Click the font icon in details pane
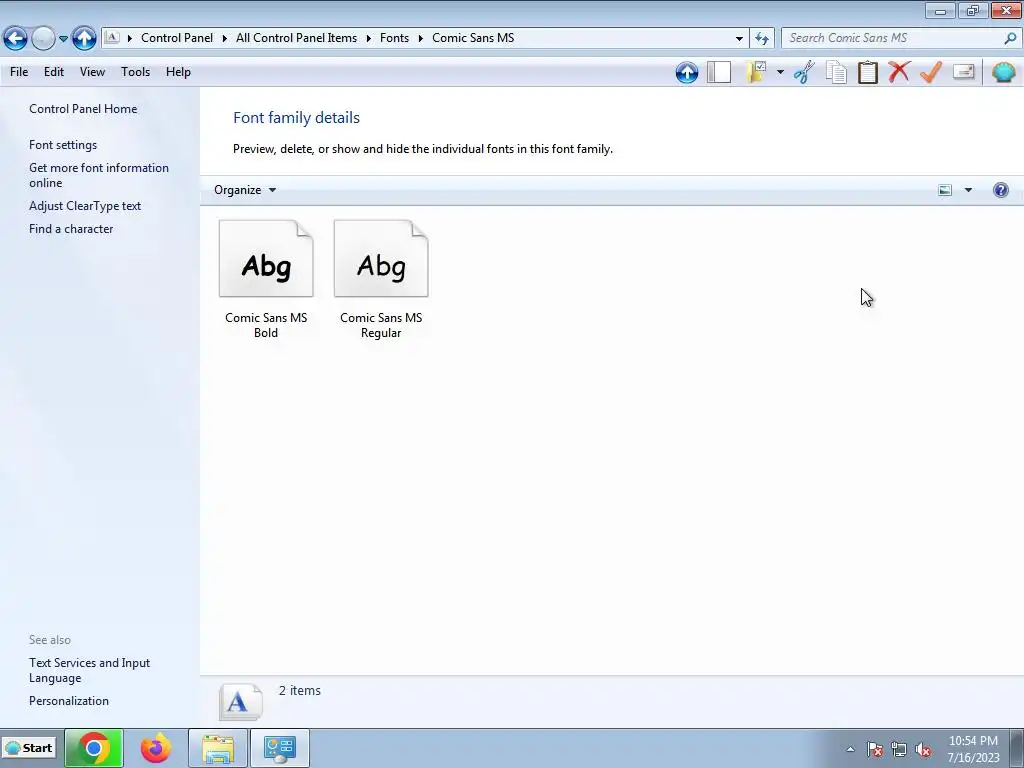Screen dimensions: 1024x768 click(240, 702)
